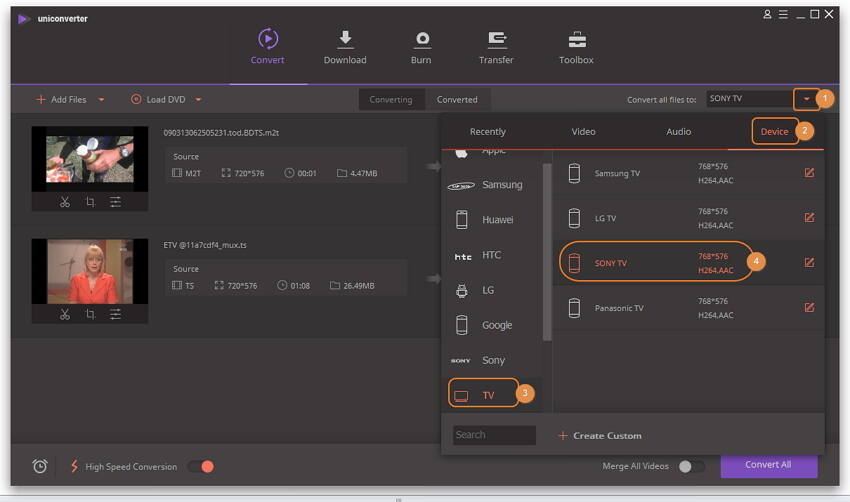
Task: Open the Download section
Action: point(345,47)
